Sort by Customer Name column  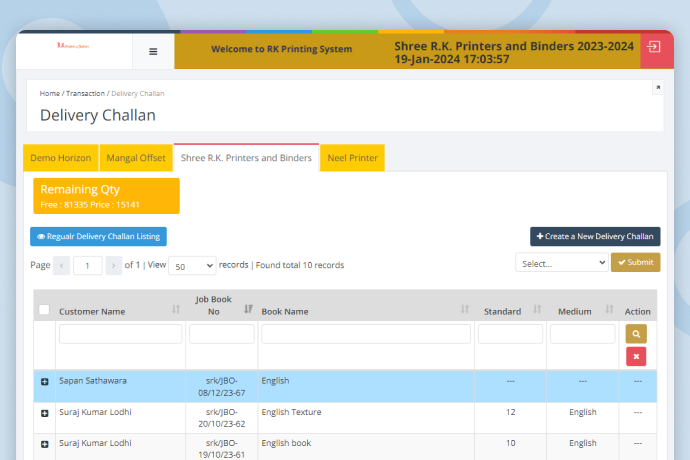click(176, 309)
